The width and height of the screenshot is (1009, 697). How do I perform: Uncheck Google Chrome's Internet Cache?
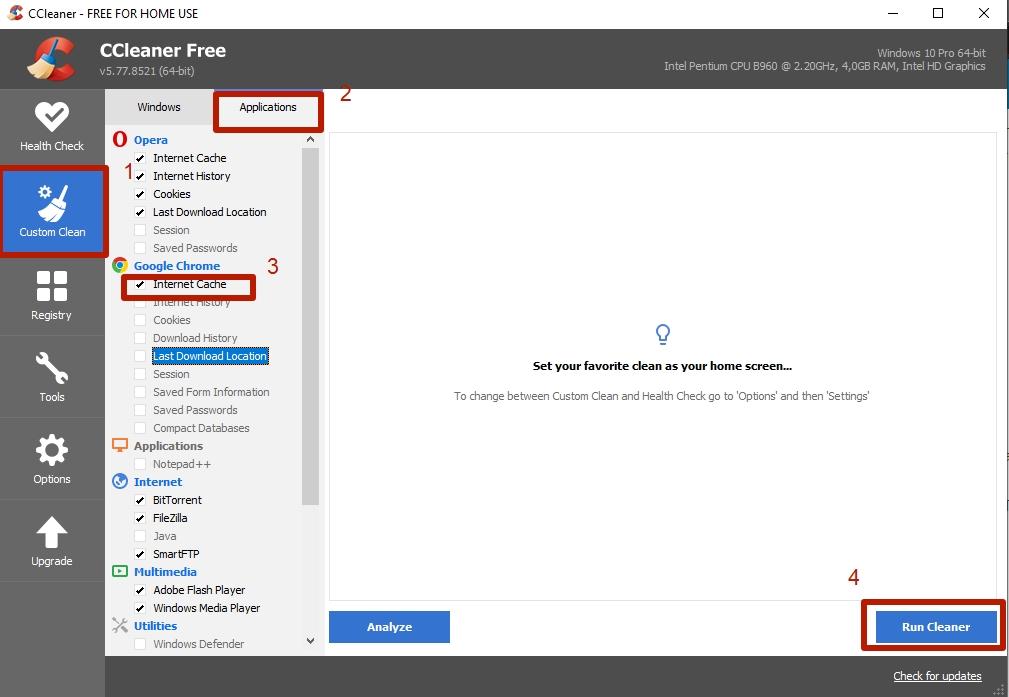[x=140, y=284]
